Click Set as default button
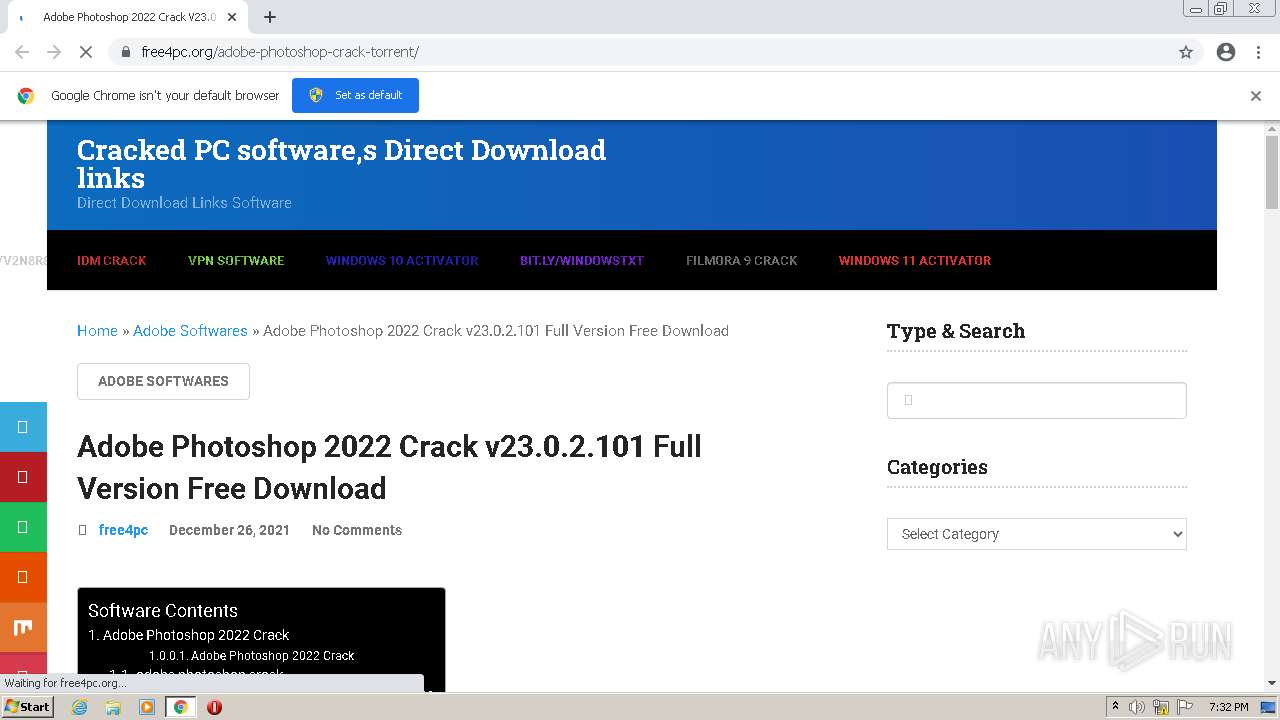 355,95
